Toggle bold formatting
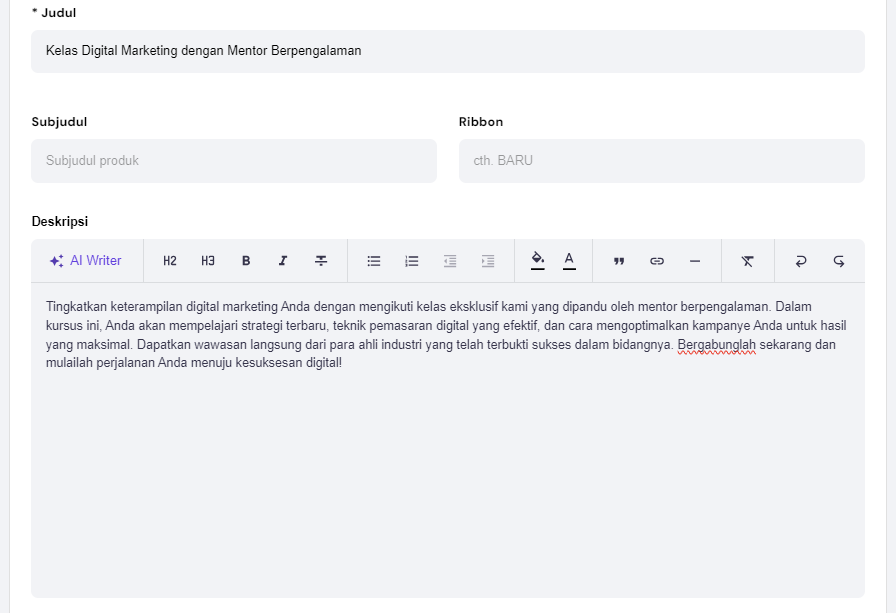The height and width of the screenshot is (613, 896). [x=245, y=260]
